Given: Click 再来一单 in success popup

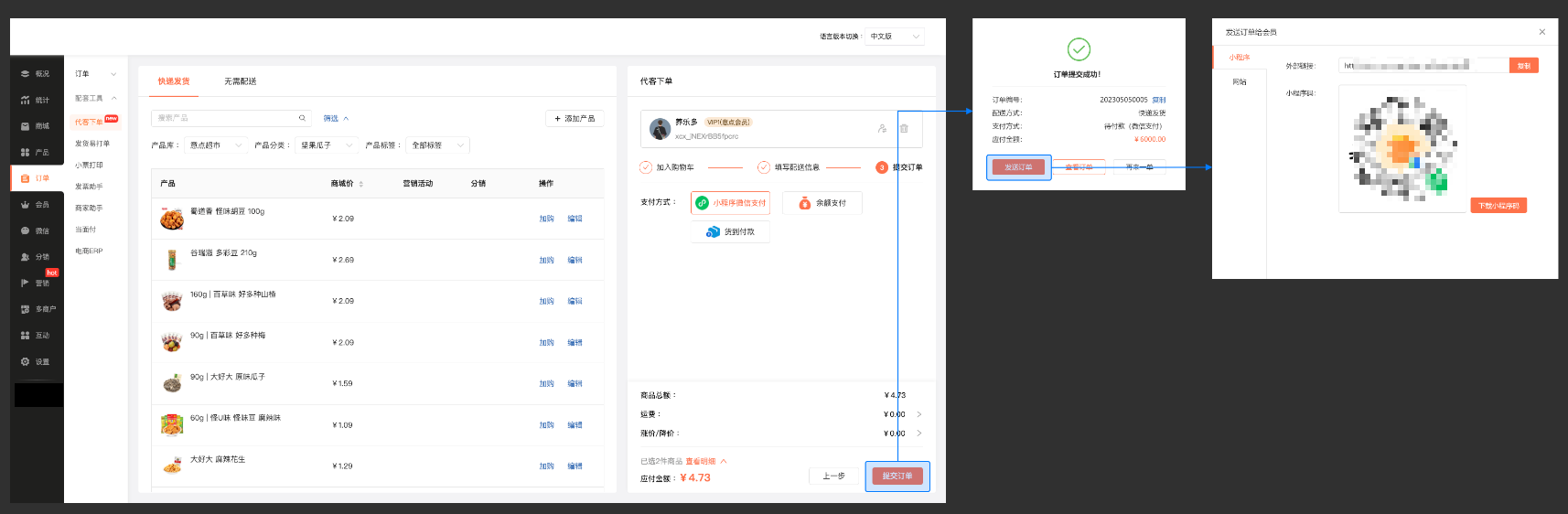Looking at the screenshot, I should tap(1140, 167).
